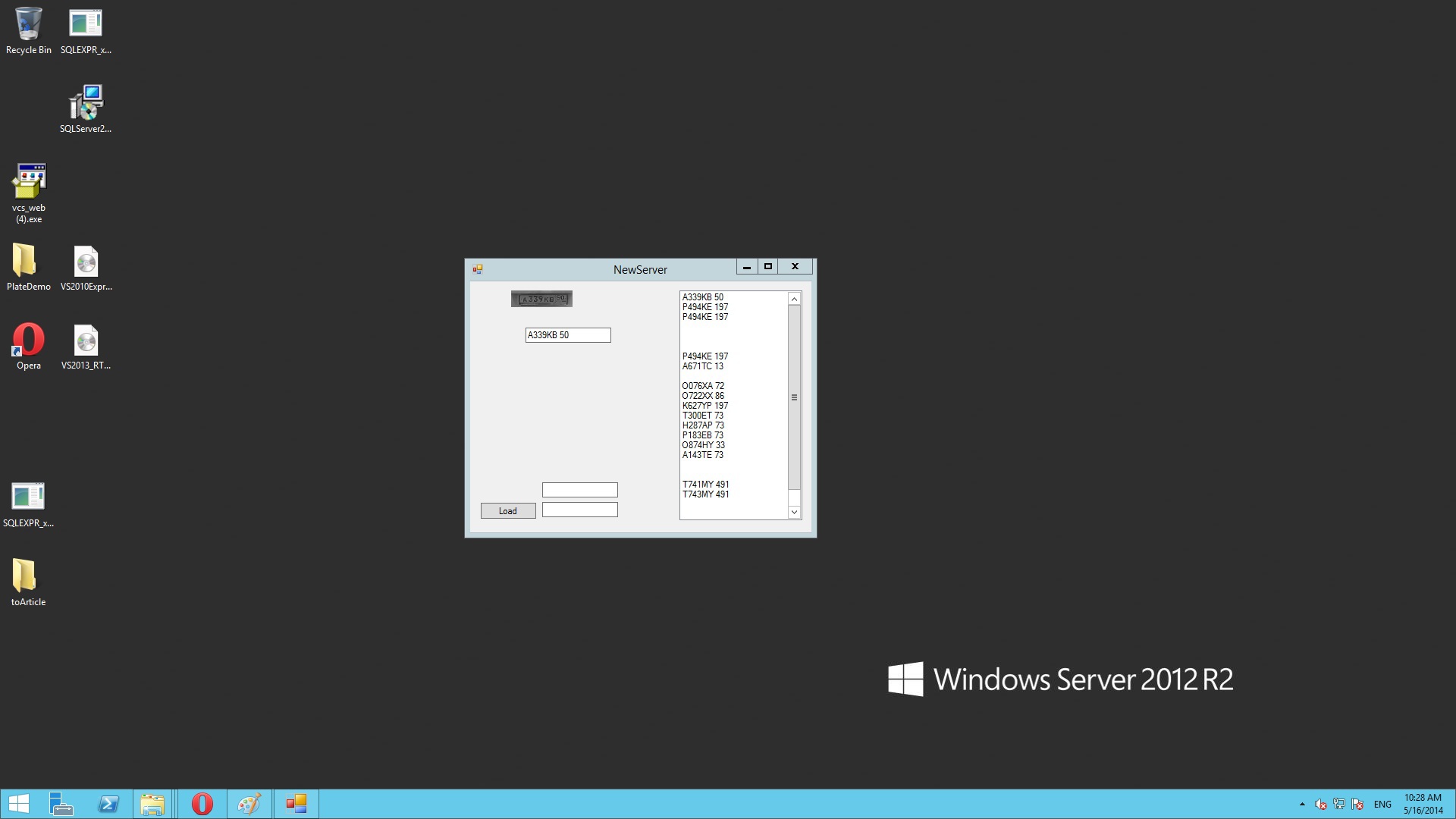
Task: Open the SQLServer2 setup icon on desktop
Action: point(86,103)
